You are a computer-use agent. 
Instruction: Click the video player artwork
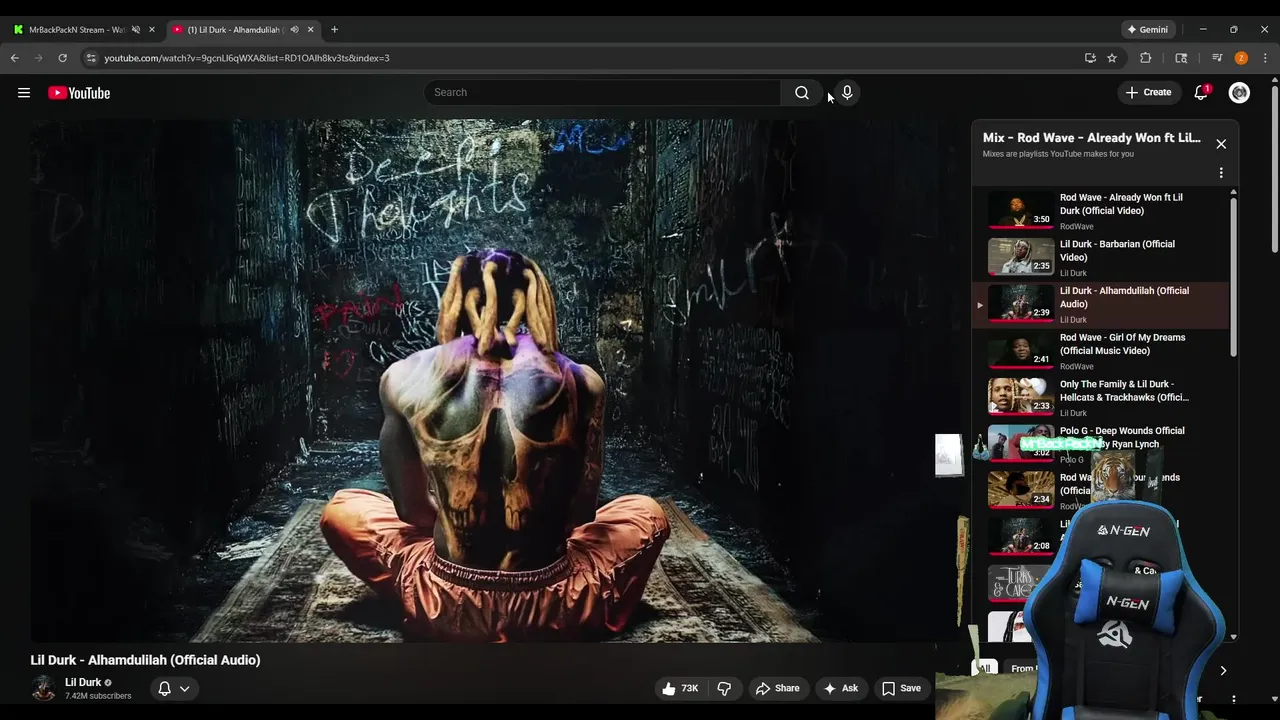pyautogui.click(x=495, y=381)
